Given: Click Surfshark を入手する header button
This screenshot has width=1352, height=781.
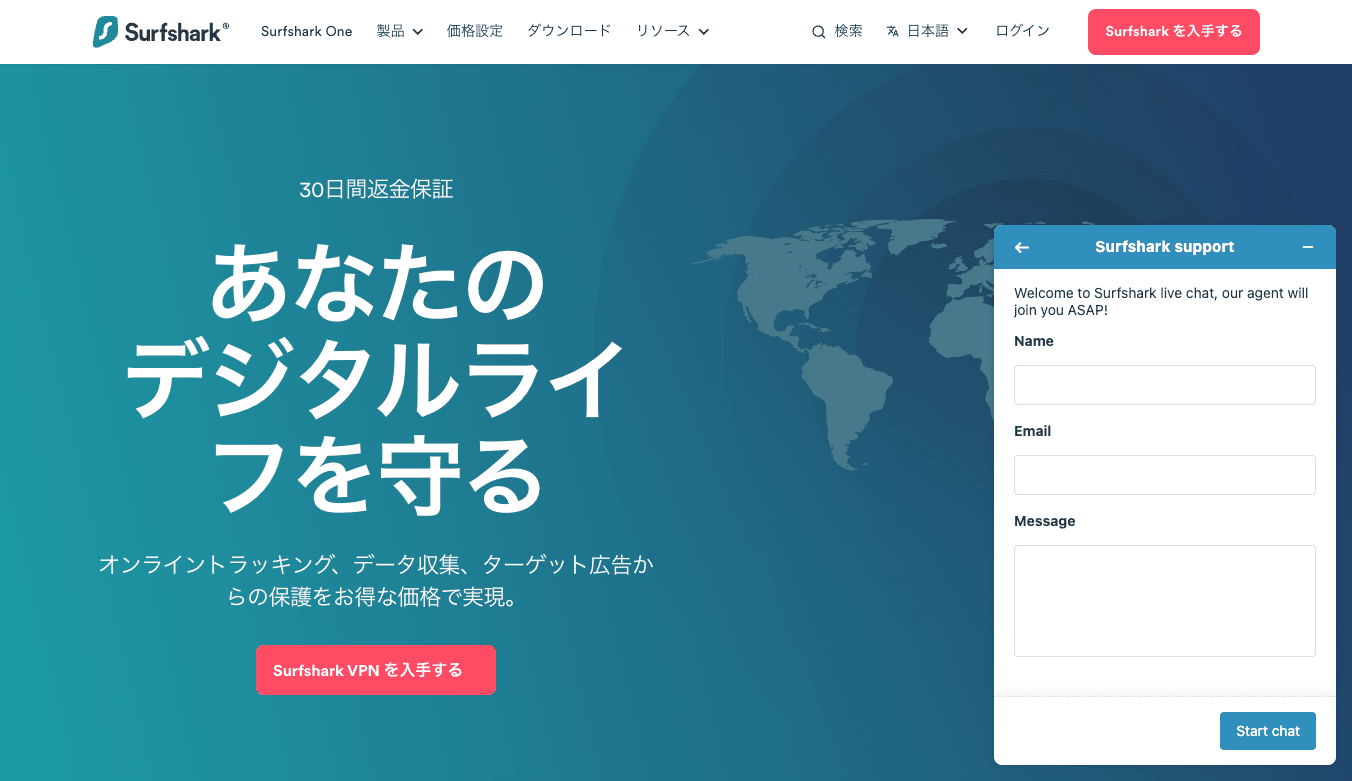Looking at the screenshot, I should [x=1174, y=32].
